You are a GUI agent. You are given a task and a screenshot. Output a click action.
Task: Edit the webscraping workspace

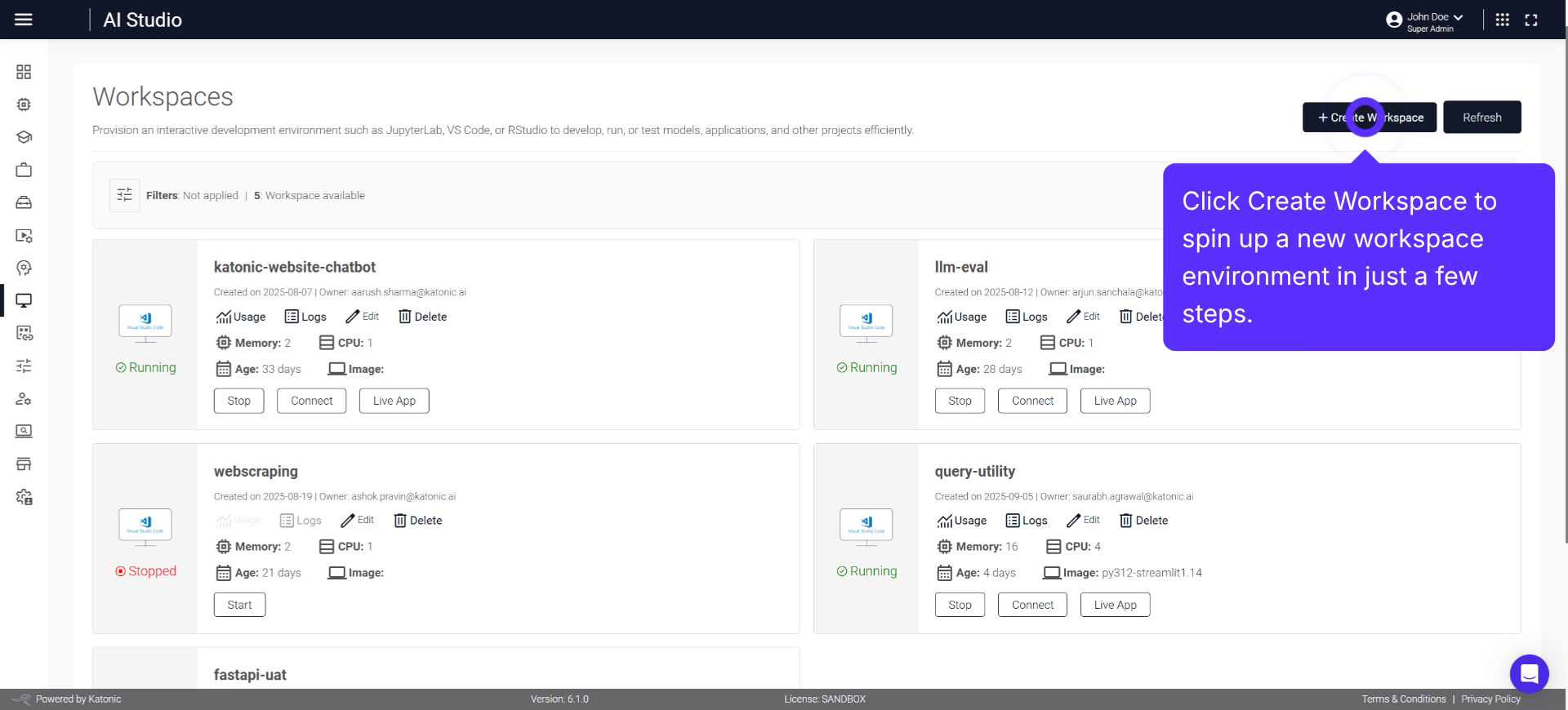(357, 520)
